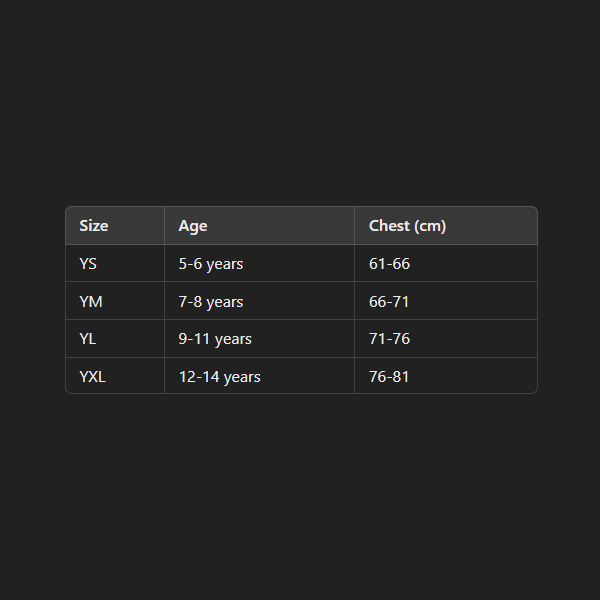Screen dimensions: 600x600
Task: Click the table header row
Action: (x=300, y=226)
